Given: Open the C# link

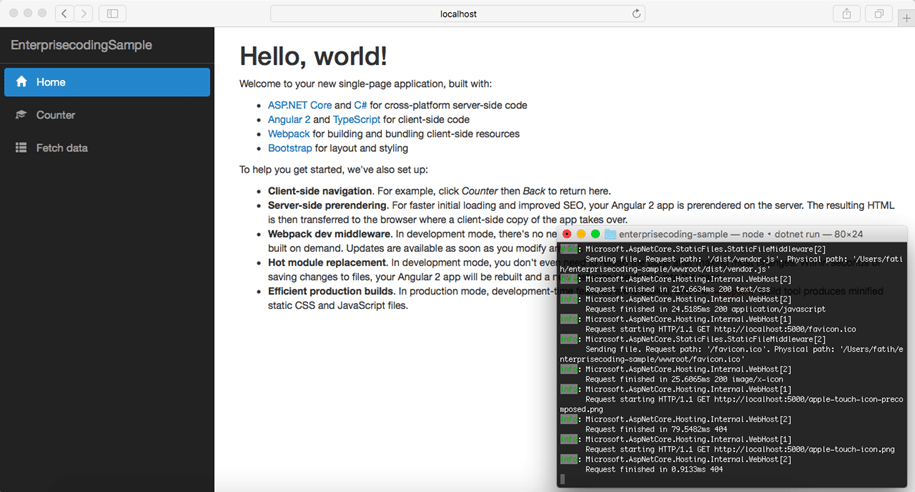Looking at the screenshot, I should (x=360, y=105).
